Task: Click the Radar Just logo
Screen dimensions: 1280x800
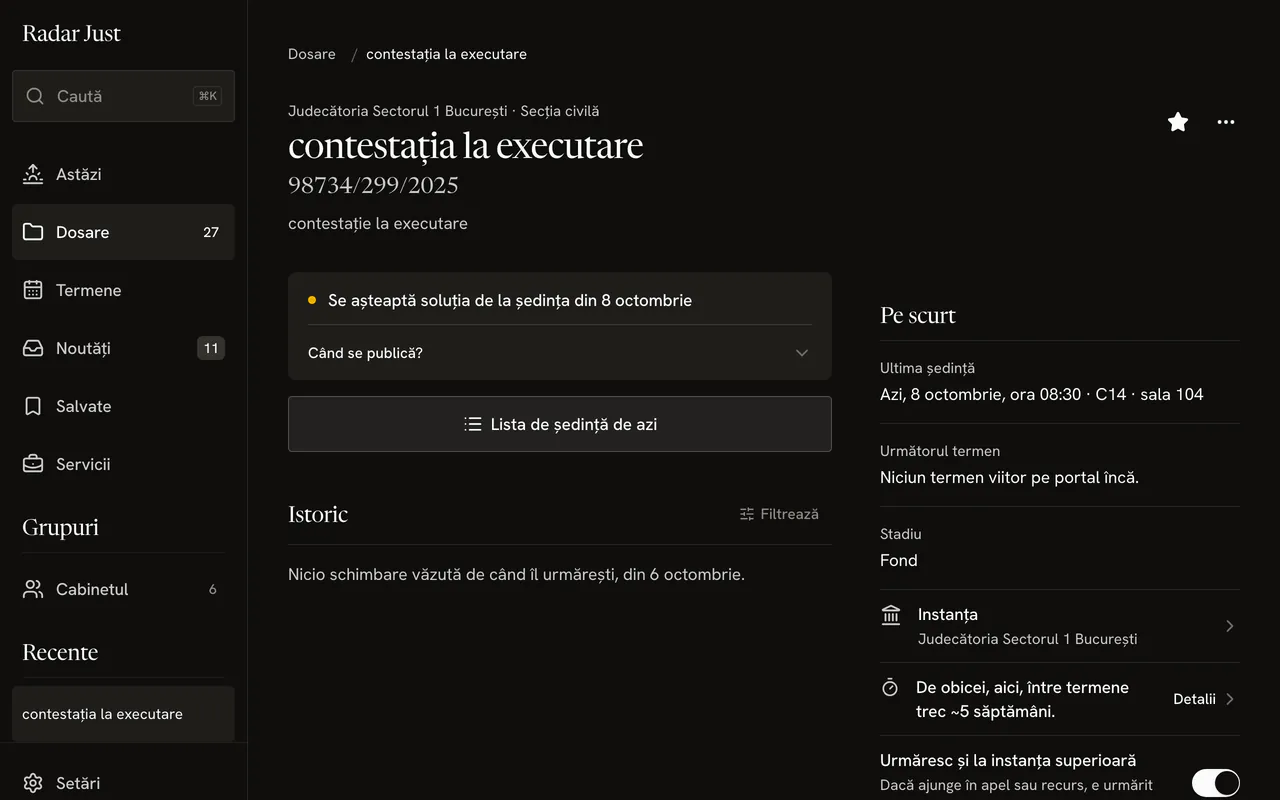Action: click(x=71, y=33)
